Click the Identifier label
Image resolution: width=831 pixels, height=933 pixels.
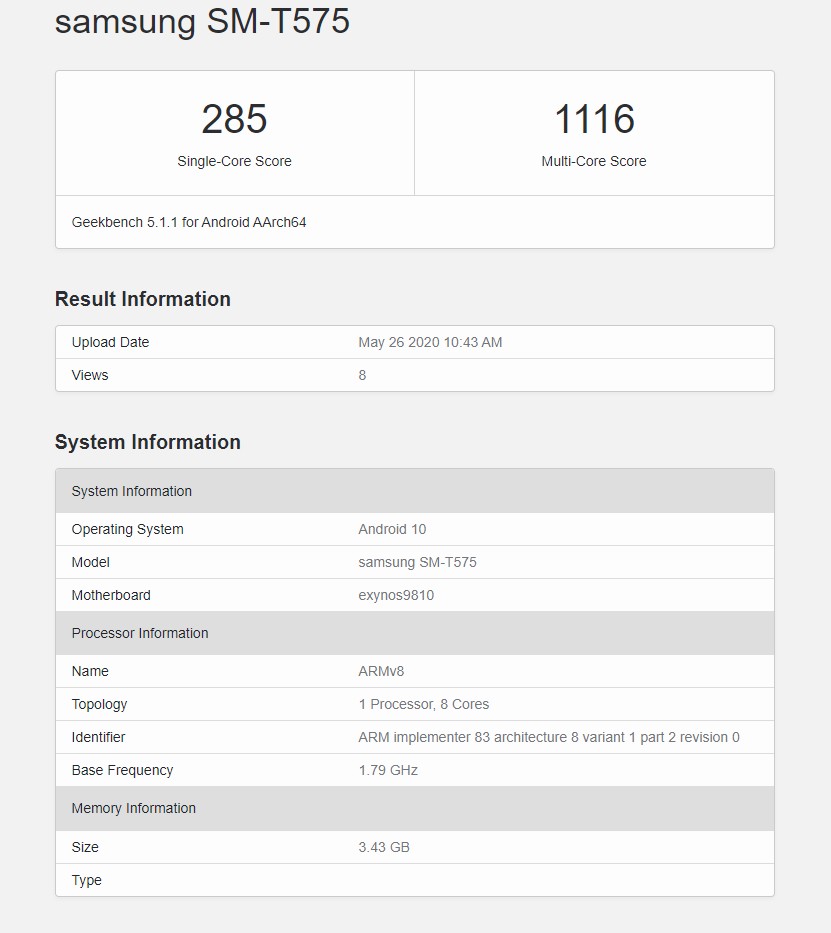click(98, 737)
